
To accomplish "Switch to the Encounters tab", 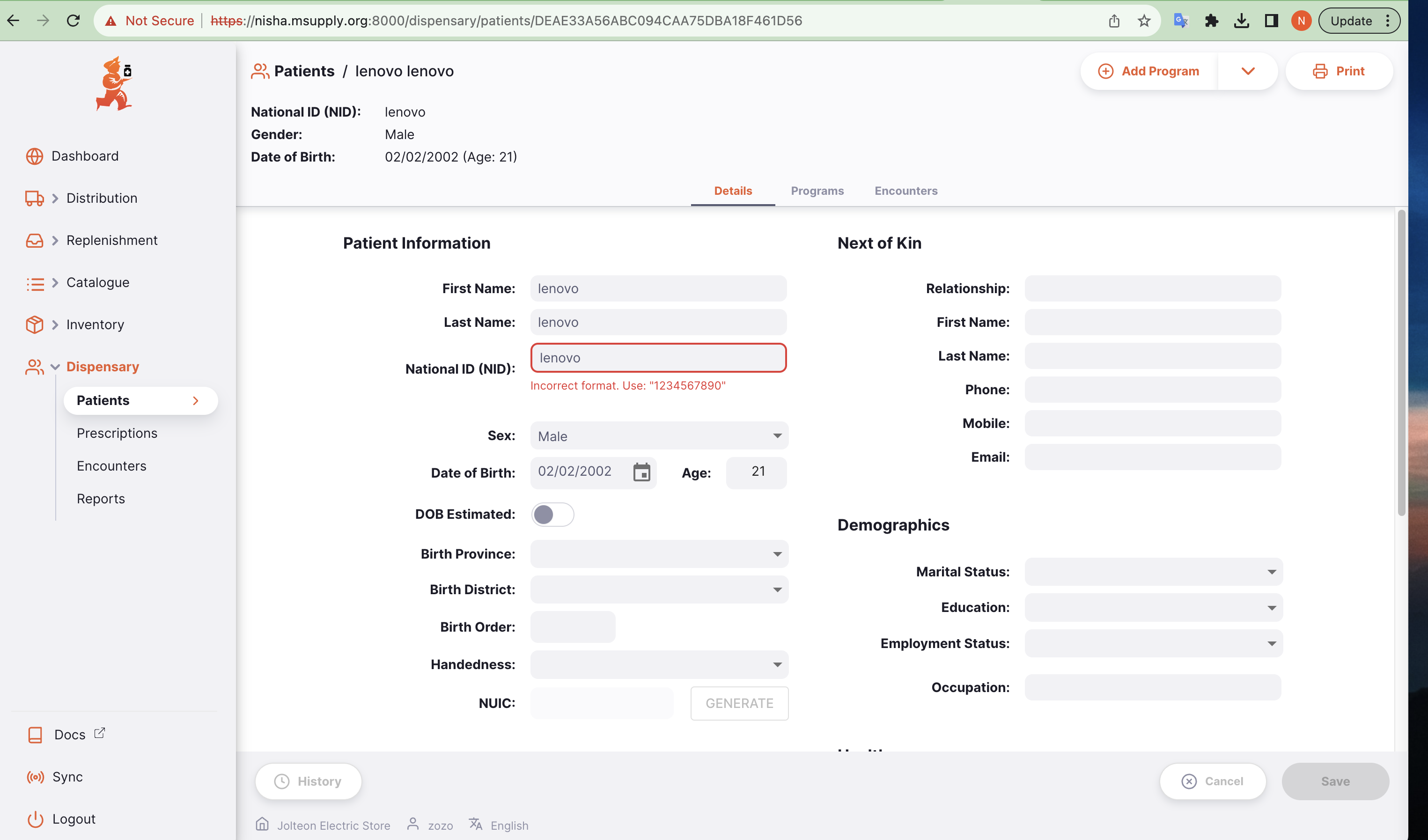I will 905,191.
